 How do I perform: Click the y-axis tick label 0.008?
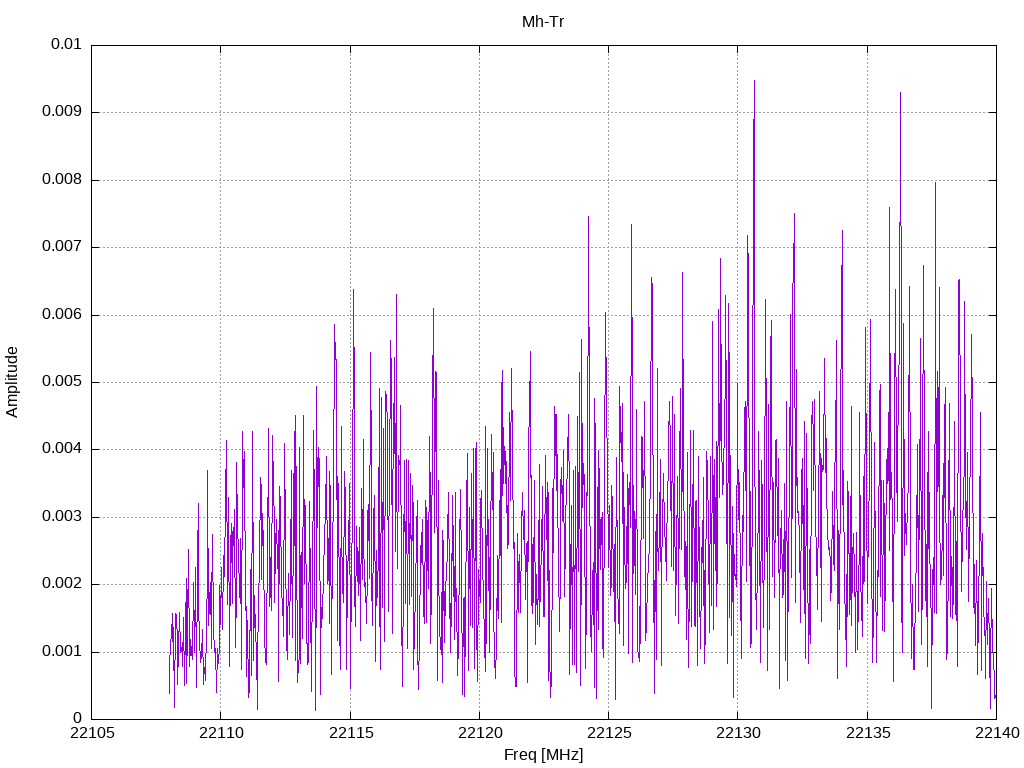[61, 179]
